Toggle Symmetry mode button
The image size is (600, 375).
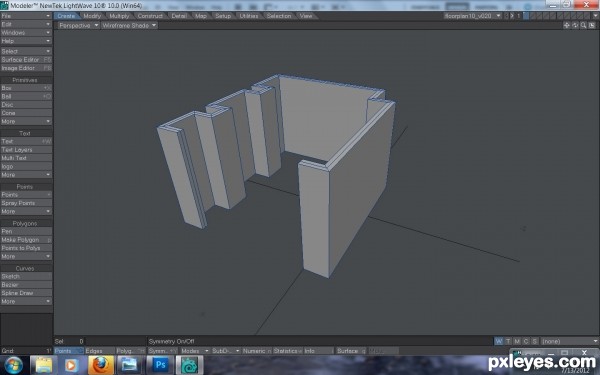click(x=162, y=351)
